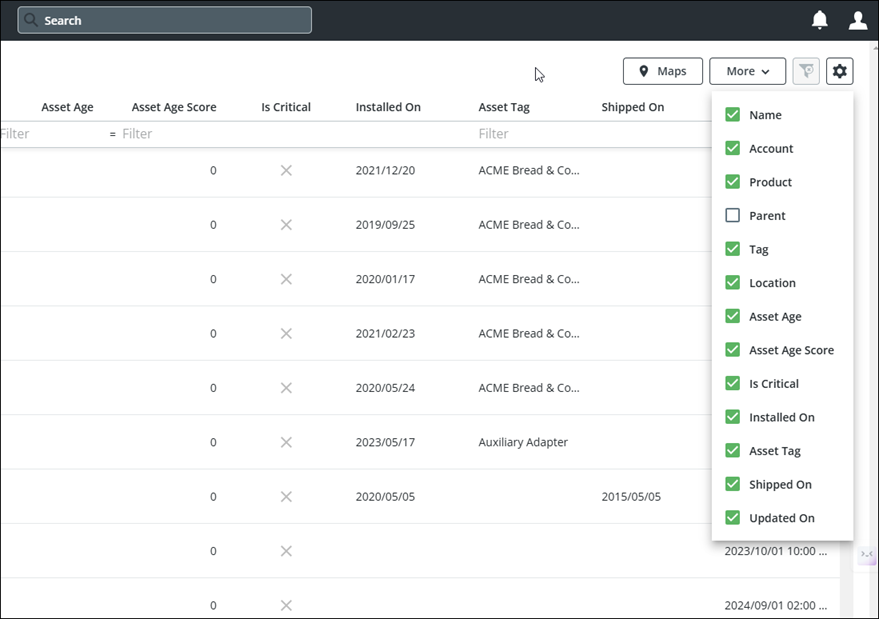Toggle the Is Critical column checkbox

click(x=732, y=384)
